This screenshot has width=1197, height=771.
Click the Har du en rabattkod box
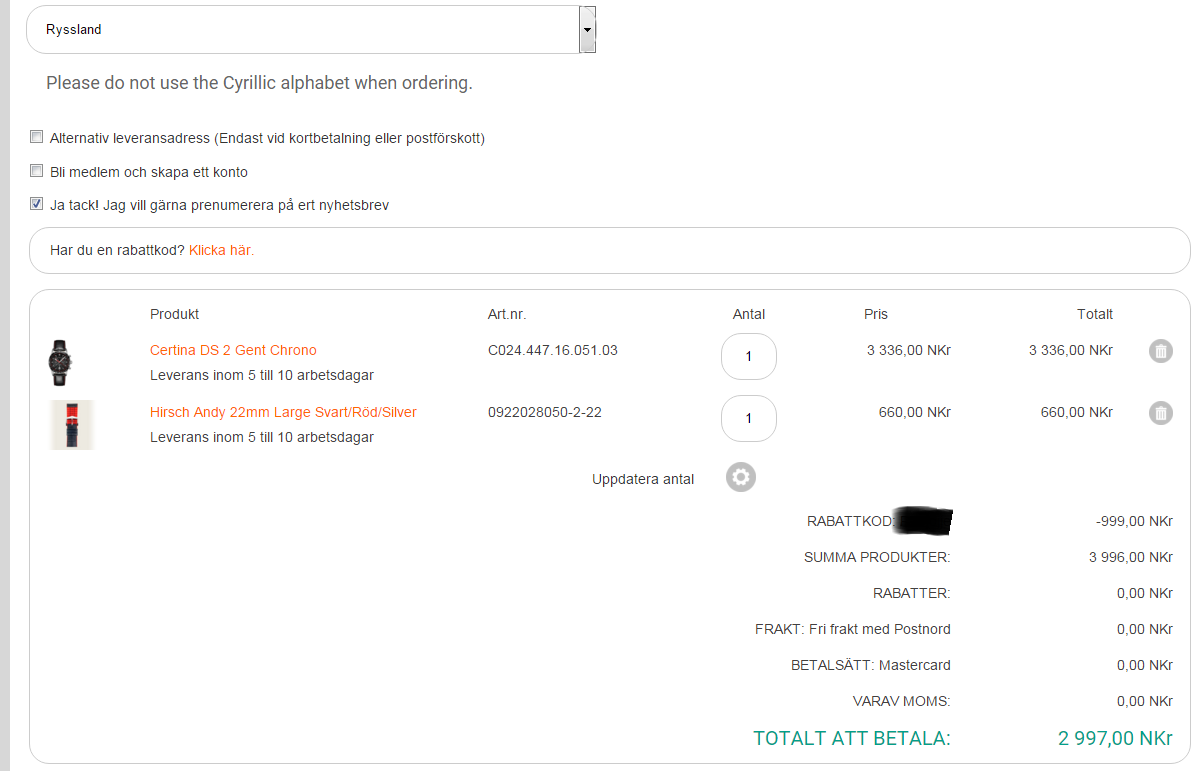pyautogui.click(x=700, y=250)
